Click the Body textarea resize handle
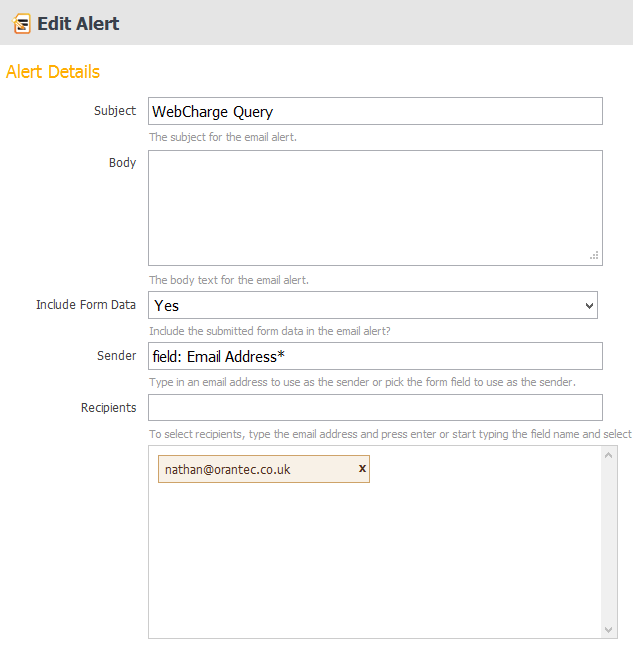Image resolution: width=633 pixels, height=649 pixels. tap(593, 256)
